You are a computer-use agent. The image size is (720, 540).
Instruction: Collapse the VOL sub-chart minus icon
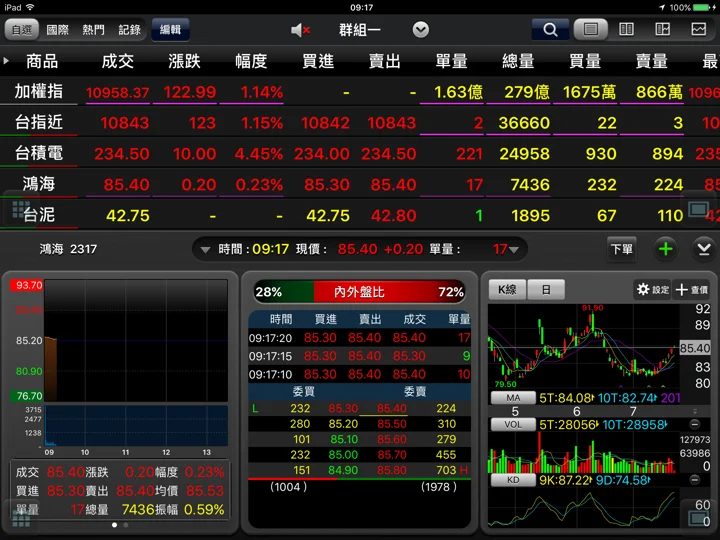click(695, 424)
